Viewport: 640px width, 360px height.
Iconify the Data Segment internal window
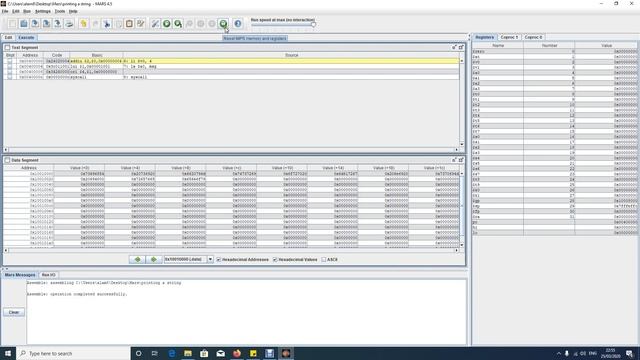454,160
